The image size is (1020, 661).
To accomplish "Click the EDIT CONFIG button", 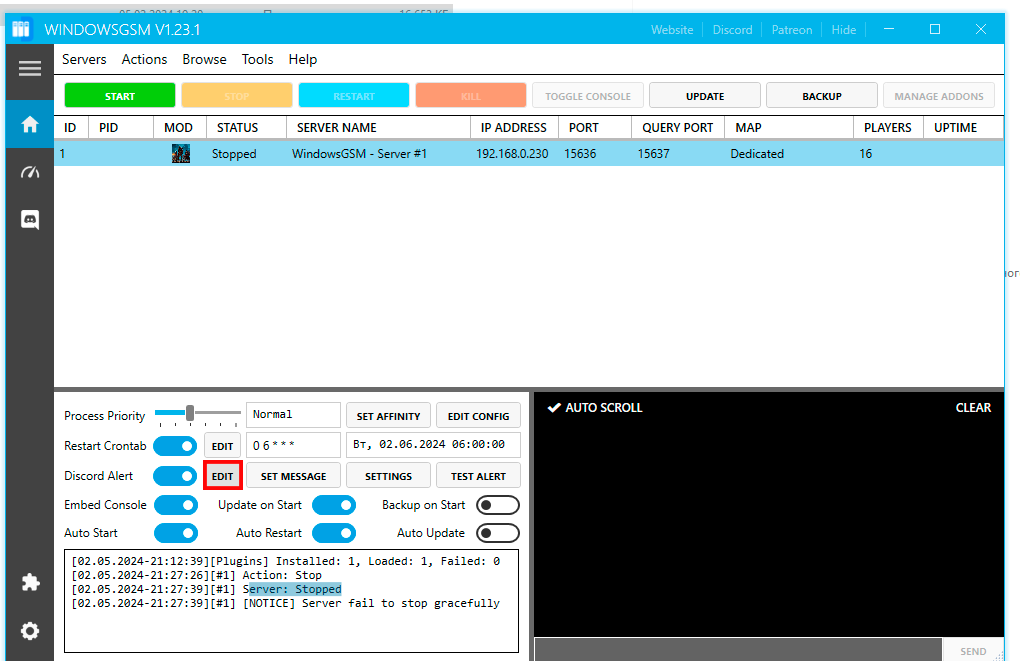I will (x=478, y=416).
